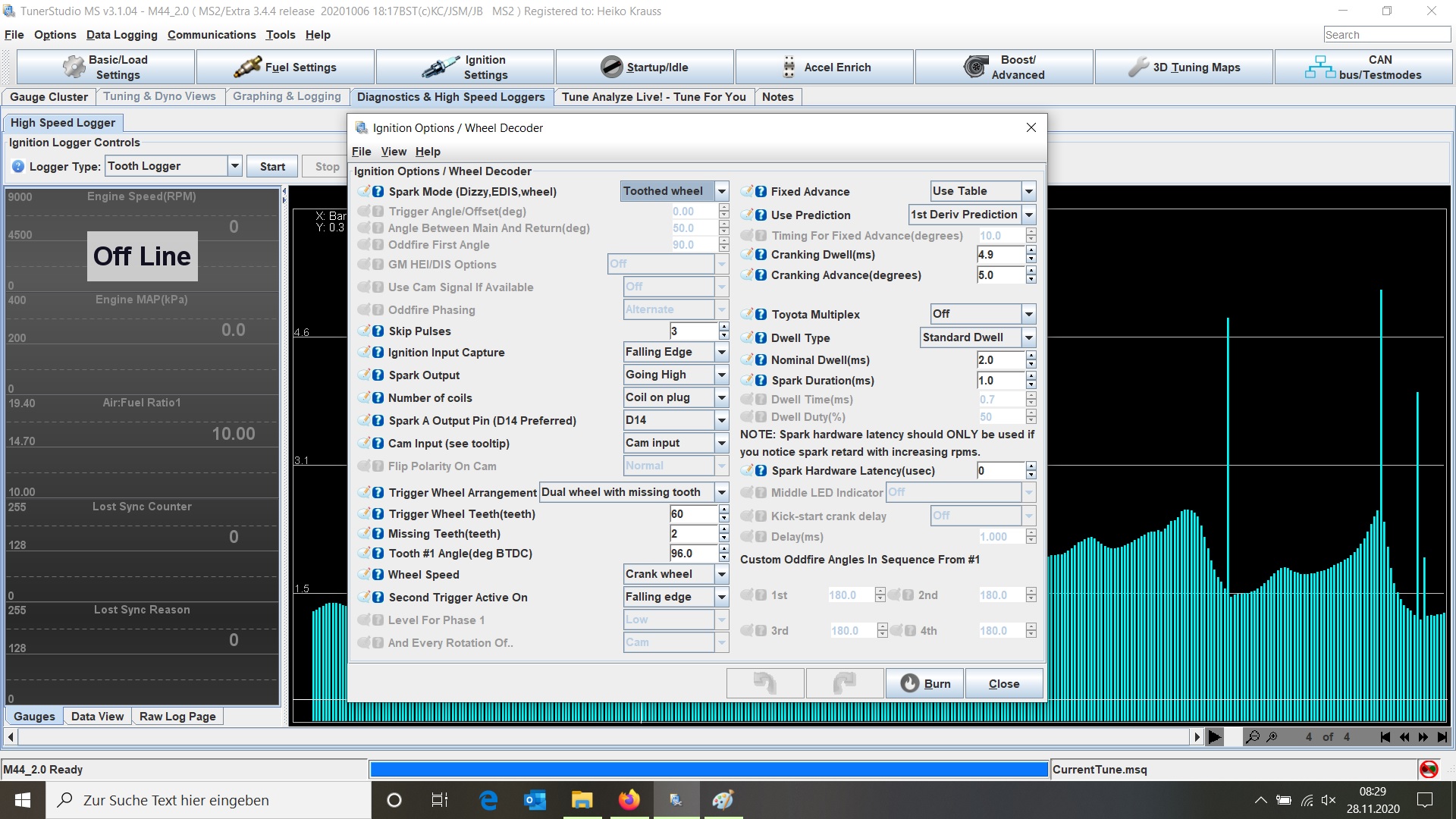Expand the Spark Mode Toothed wheel dropdown
The height and width of the screenshot is (819, 1456).
click(722, 192)
